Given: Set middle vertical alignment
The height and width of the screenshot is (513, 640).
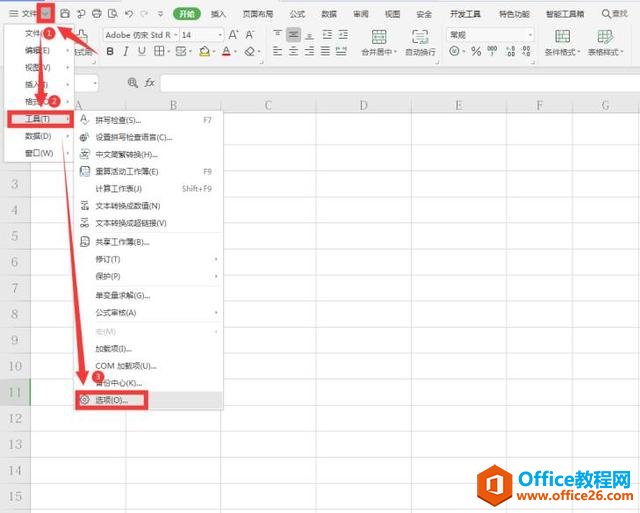Looking at the screenshot, I should (293, 35).
